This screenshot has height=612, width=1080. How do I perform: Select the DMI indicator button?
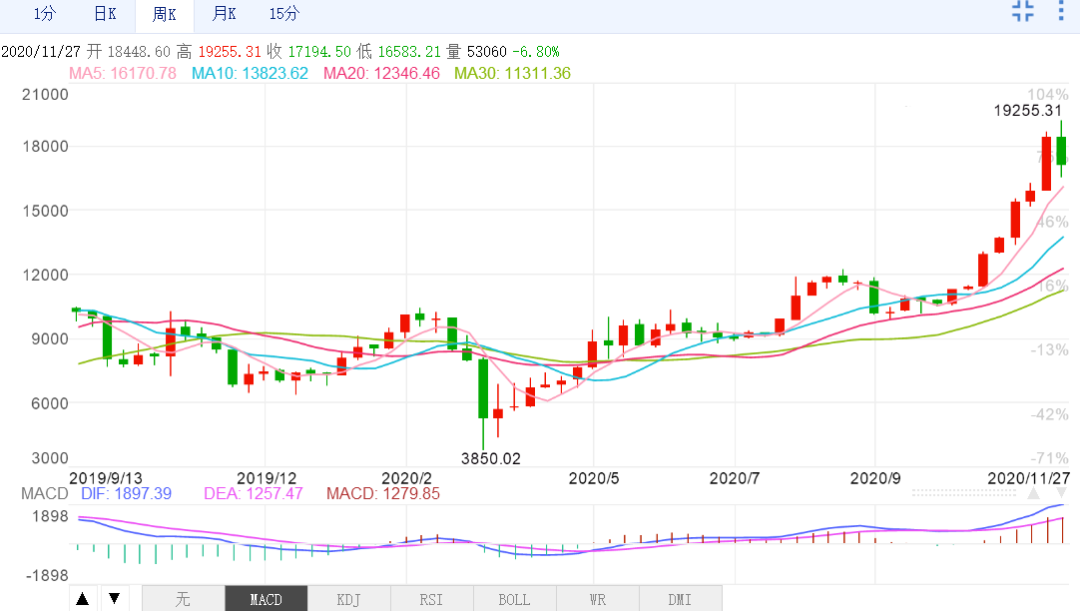[679, 599]
